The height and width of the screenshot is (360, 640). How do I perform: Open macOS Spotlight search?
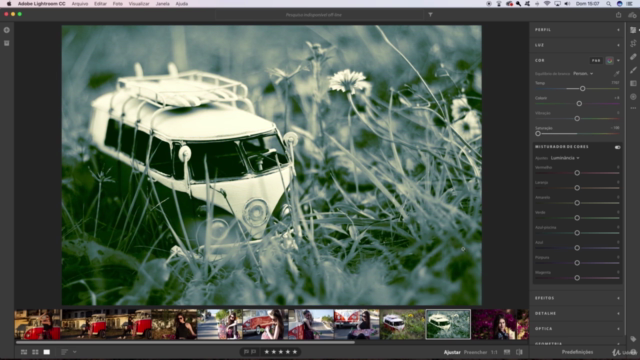(x=609, y=4)
